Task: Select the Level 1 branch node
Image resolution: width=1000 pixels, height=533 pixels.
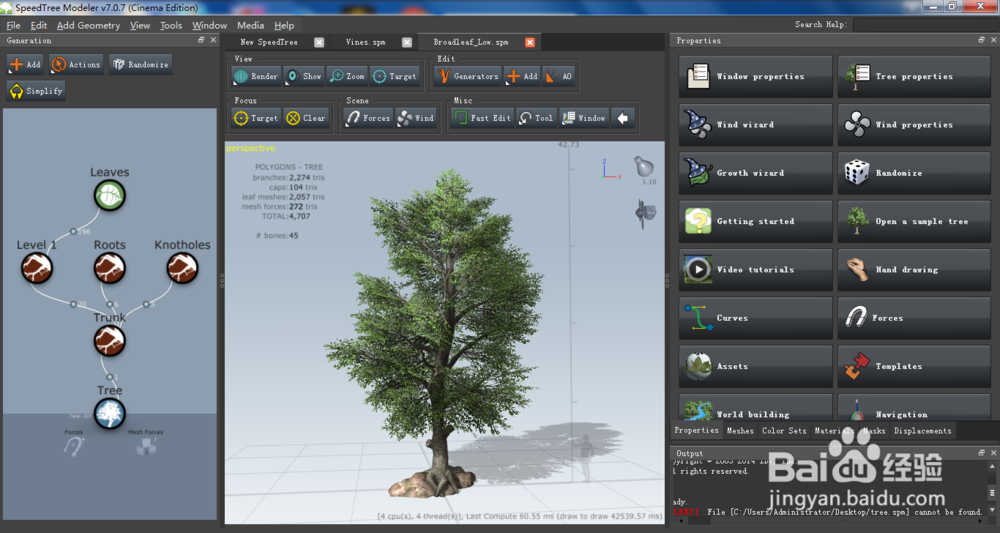Action: point(37,268)
